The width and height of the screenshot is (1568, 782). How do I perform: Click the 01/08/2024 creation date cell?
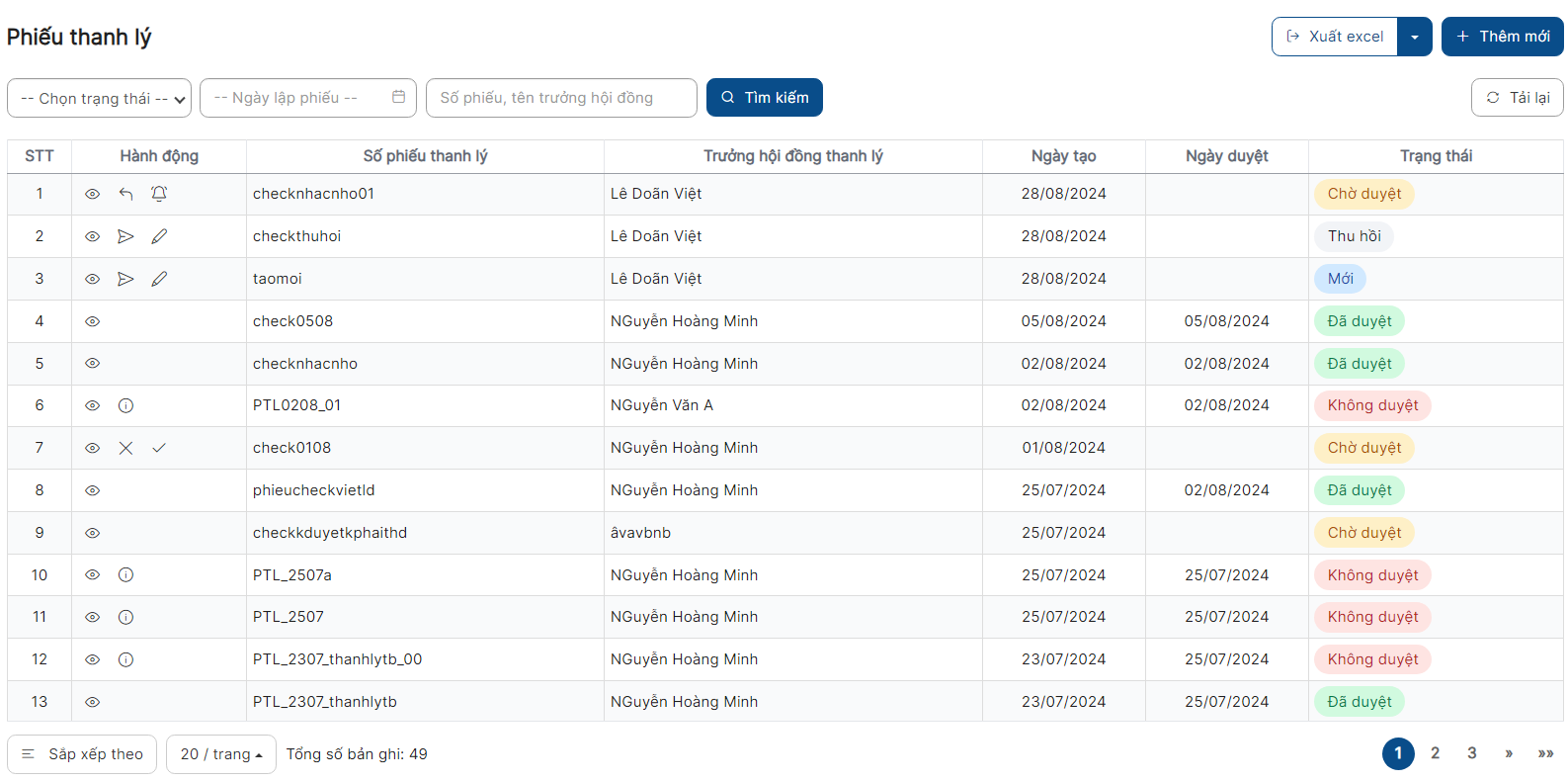coord(1064,448)
